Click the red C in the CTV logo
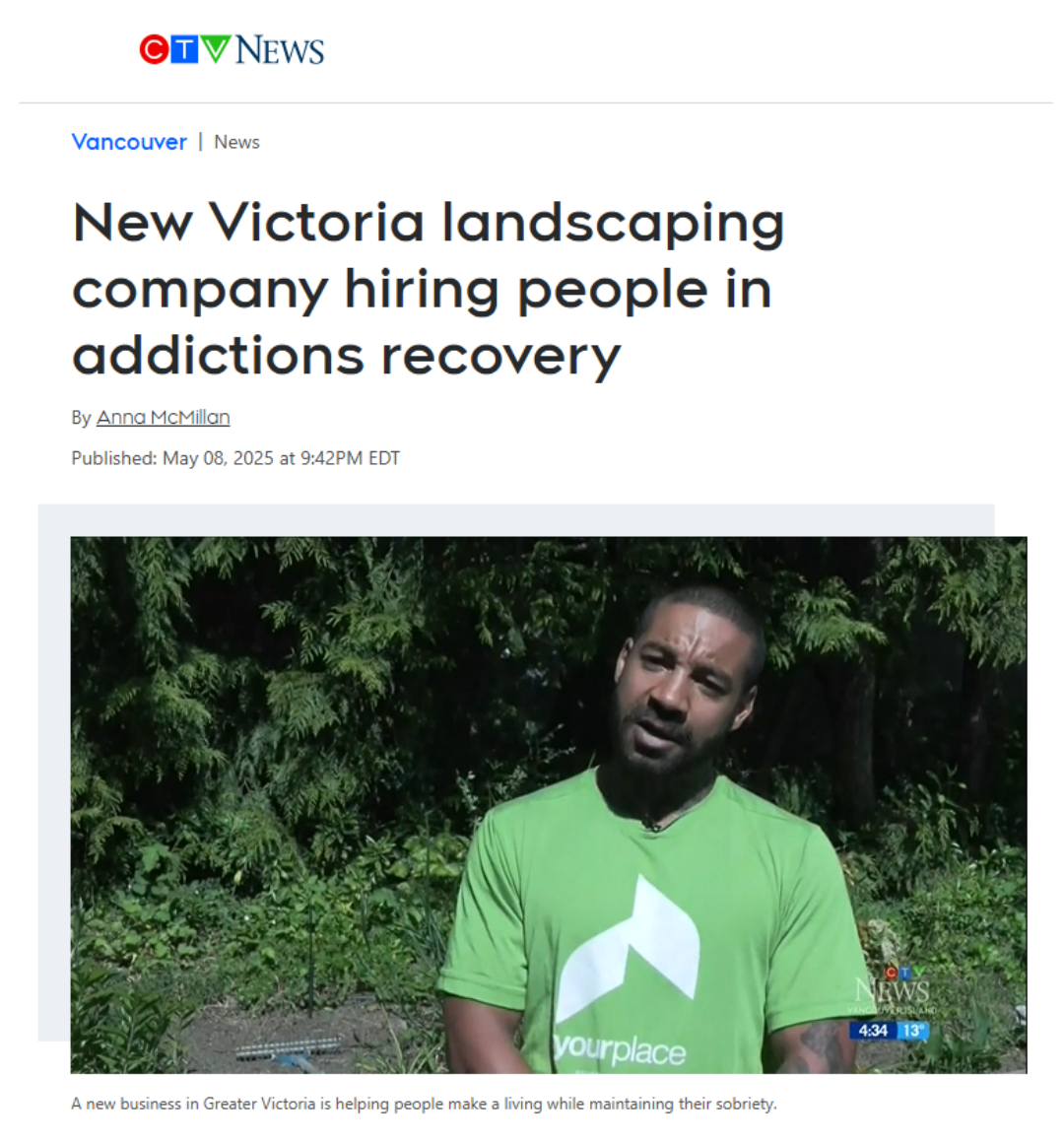Image resolution: width=1064 pixels, height=1143 pixels. point(154,49)
